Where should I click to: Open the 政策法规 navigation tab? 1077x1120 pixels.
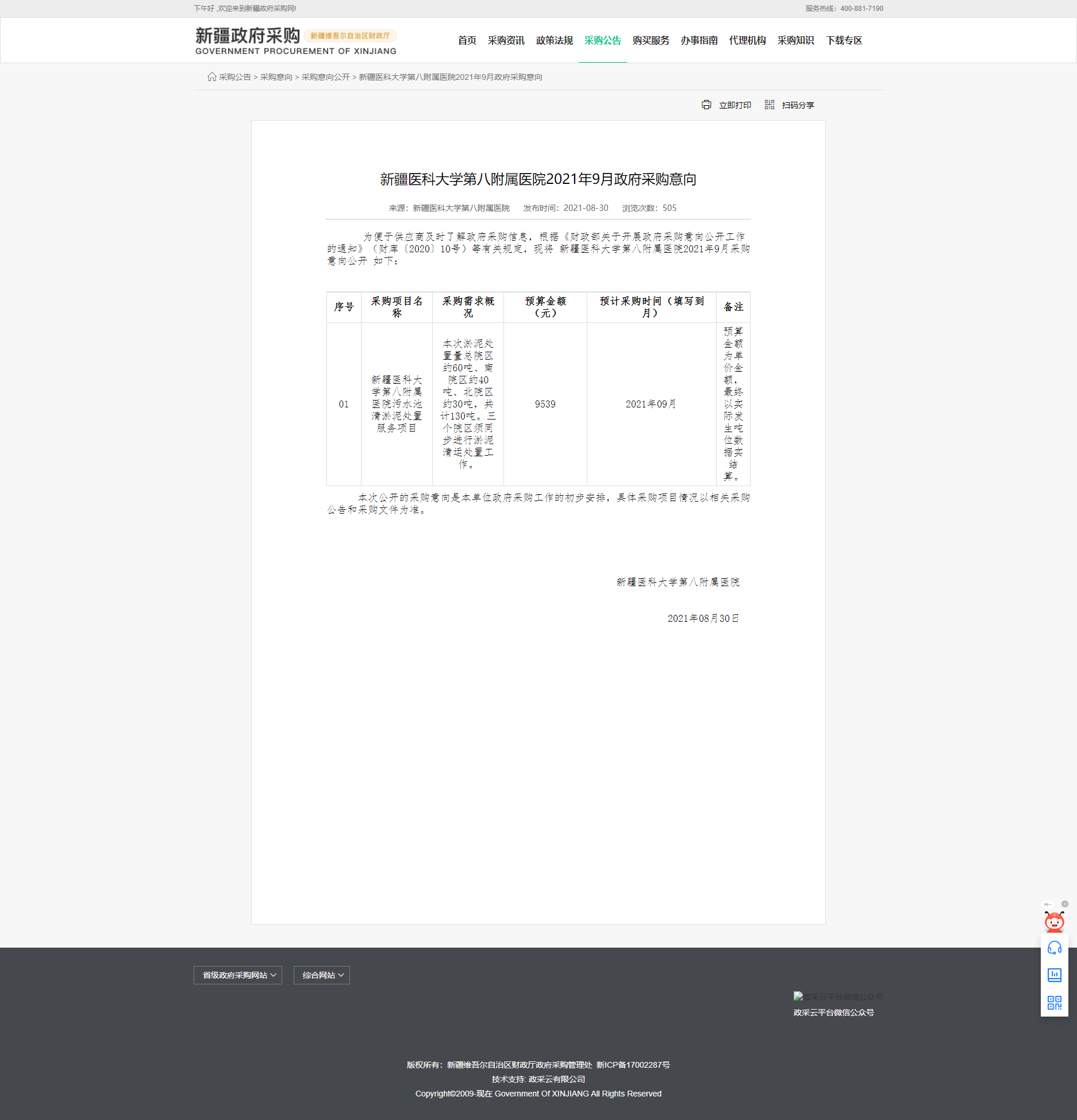[x=554, y=40]
